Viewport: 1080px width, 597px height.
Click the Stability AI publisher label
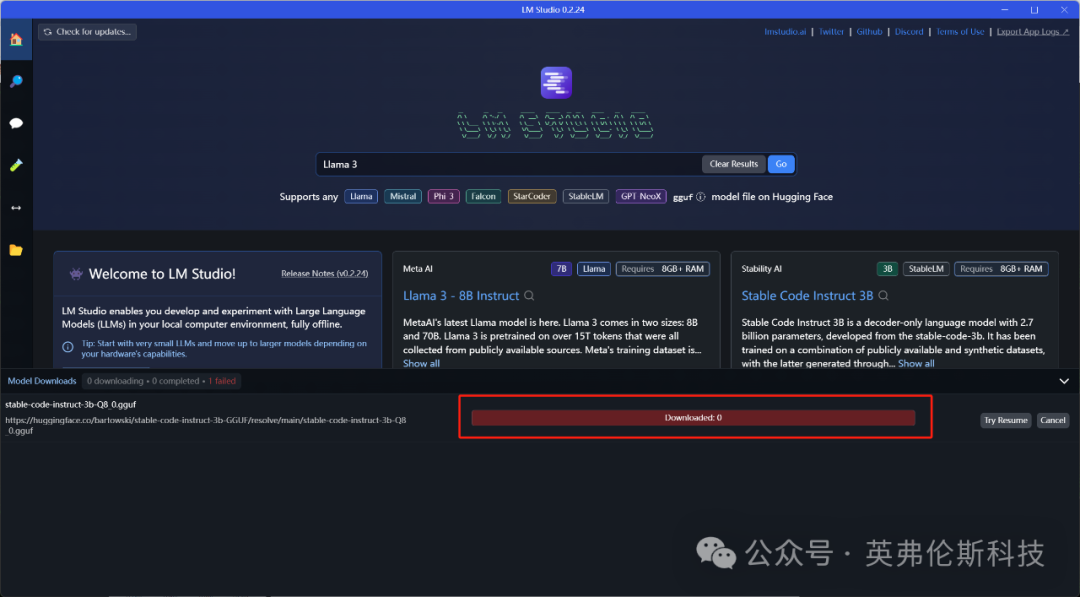pyautogui.click(x=761, y=269)
